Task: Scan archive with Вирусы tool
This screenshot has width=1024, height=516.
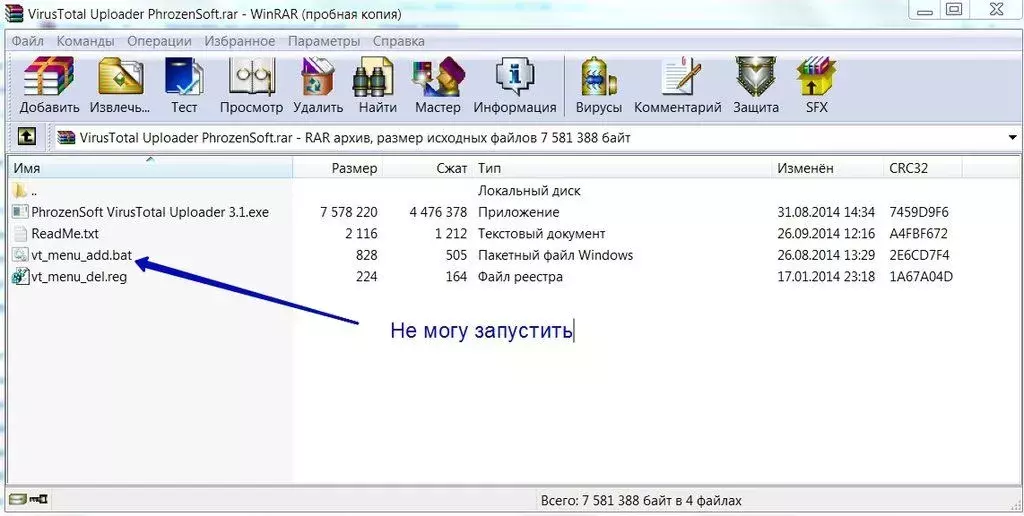Action: (598, 77)
